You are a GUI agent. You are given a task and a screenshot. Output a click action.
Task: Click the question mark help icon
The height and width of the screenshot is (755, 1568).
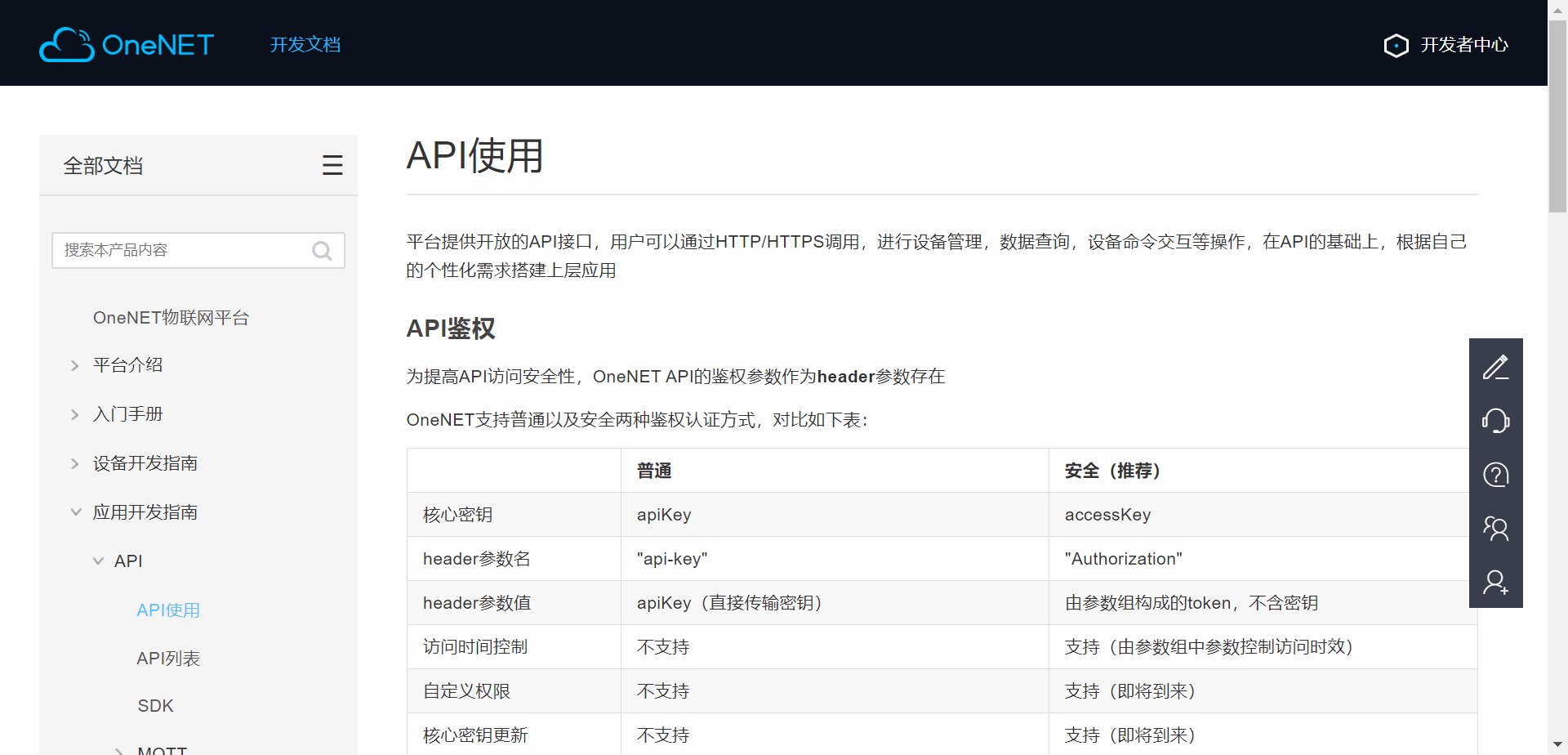1495,474
